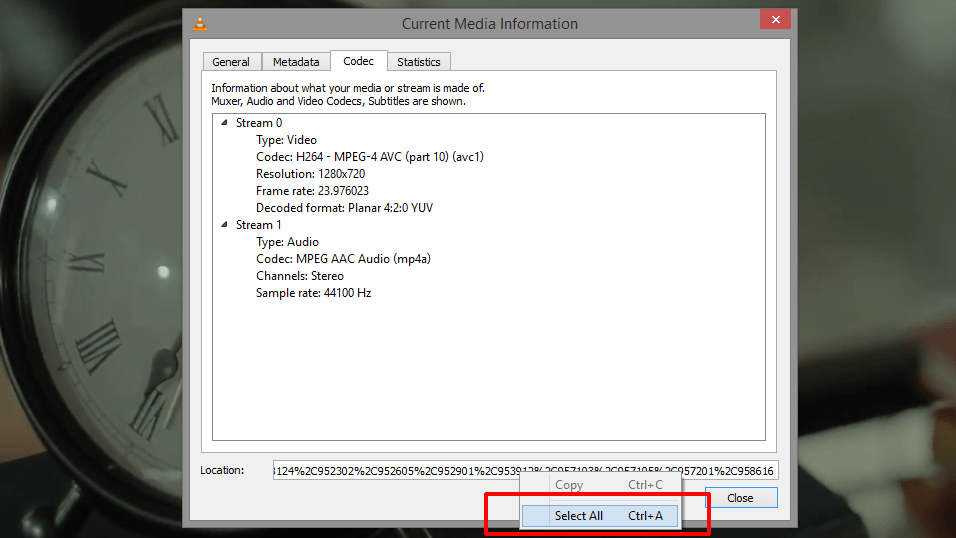The width and height of the screenshot is (956, 538).
Task: Choose Copy from the context menu
Action: click(x=601, y=485)
